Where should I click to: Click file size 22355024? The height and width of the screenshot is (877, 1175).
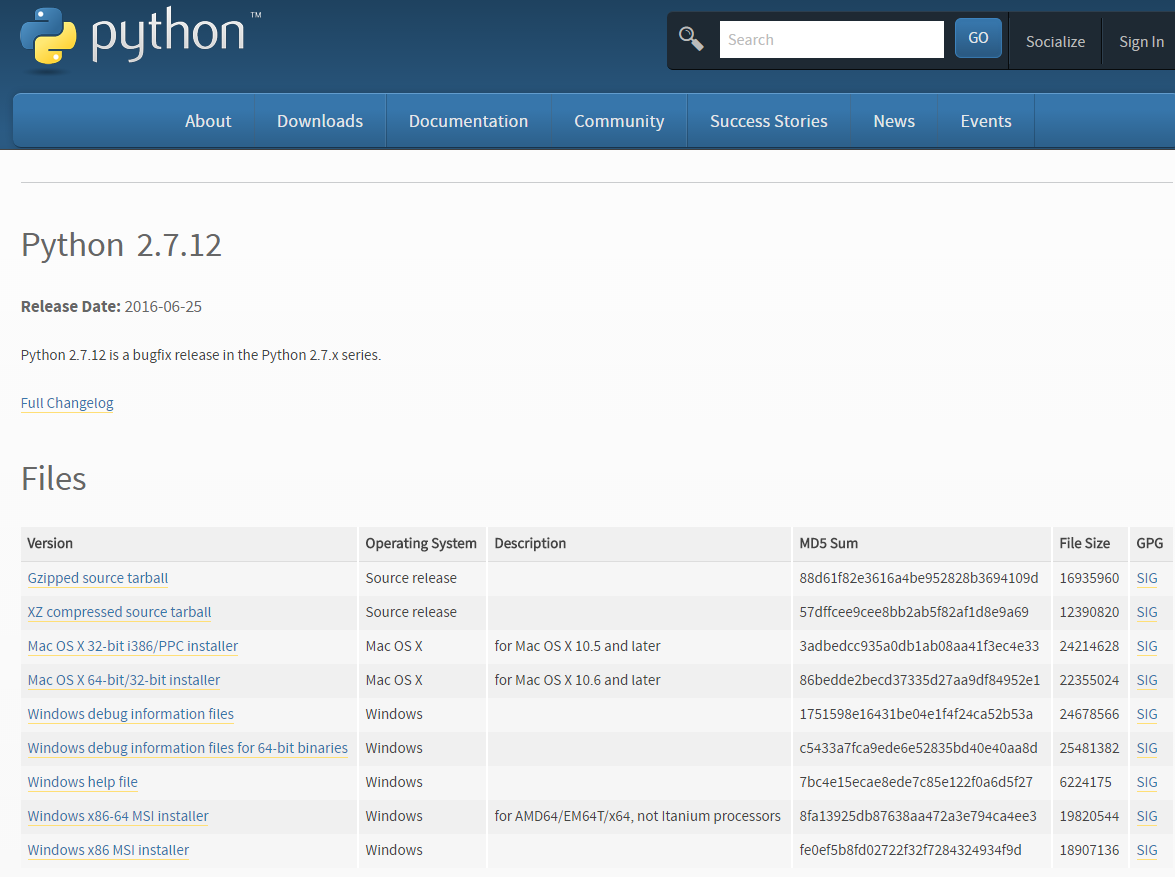pyautogui.click(x=1089, y=680)
